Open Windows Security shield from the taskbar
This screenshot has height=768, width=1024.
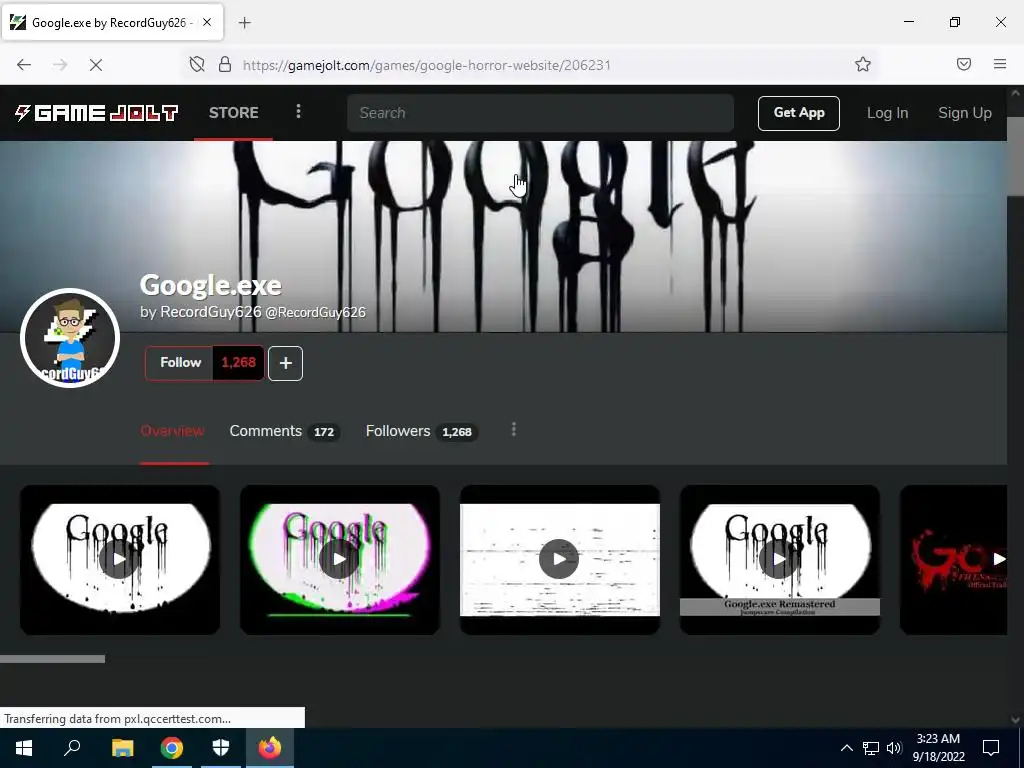[x=221, y=748]
